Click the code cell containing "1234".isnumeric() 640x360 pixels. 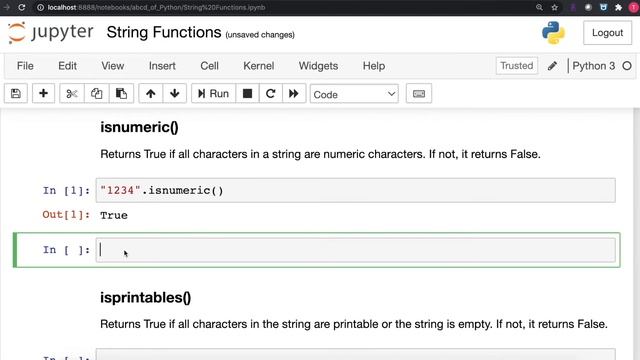click(x=356, y=190)
